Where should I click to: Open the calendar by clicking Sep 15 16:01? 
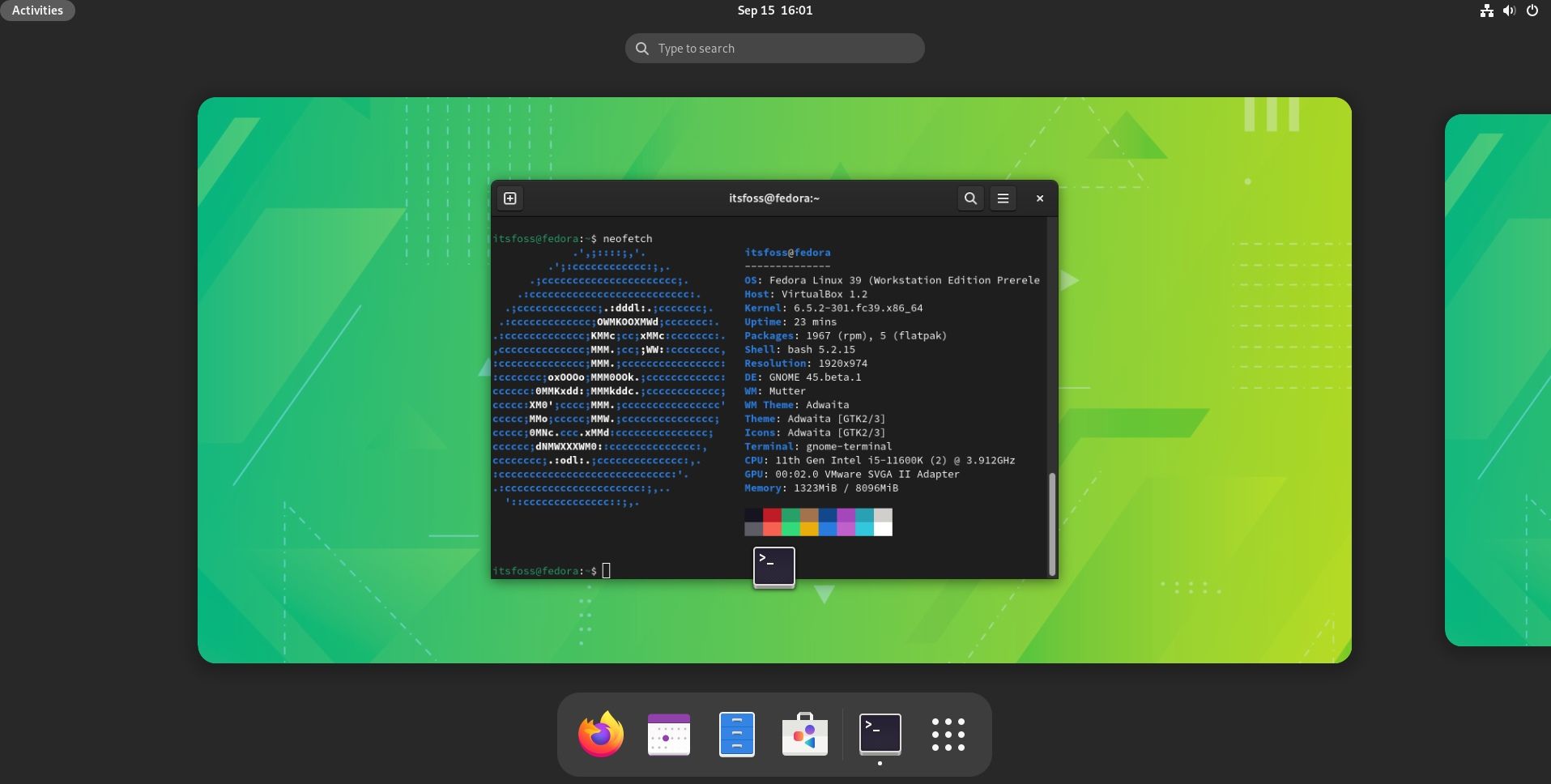773,11
